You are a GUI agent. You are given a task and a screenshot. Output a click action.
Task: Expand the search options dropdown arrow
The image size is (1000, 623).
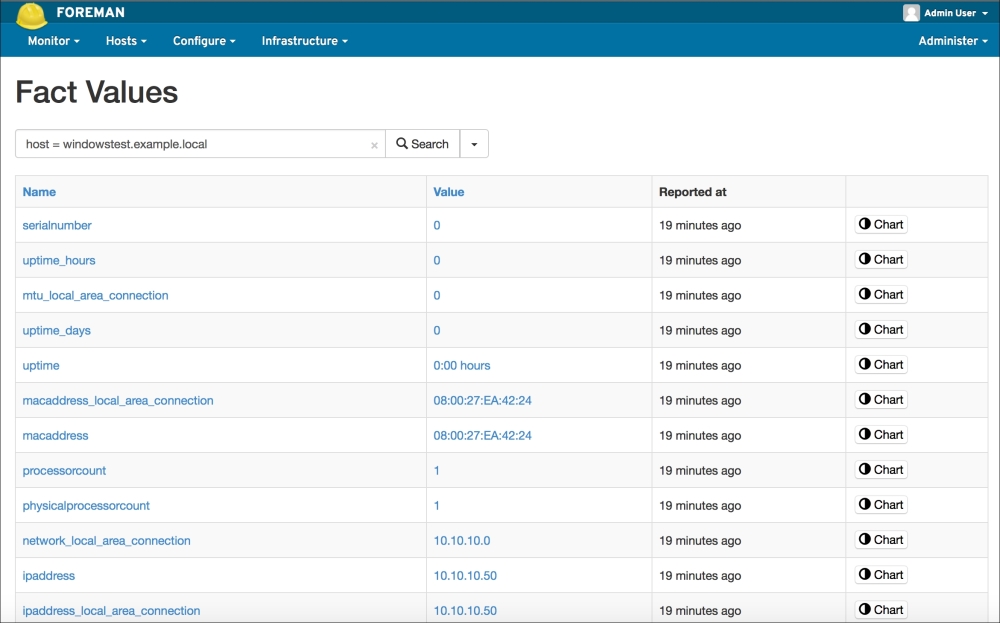(x=474, y=144)
